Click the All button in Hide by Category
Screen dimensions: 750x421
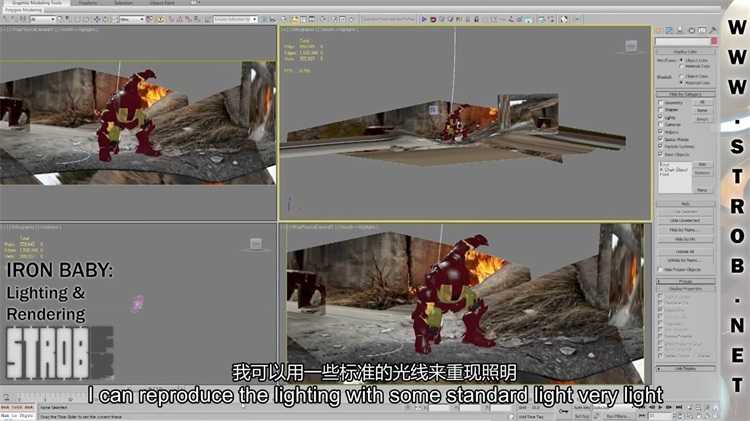click(702, 102)
